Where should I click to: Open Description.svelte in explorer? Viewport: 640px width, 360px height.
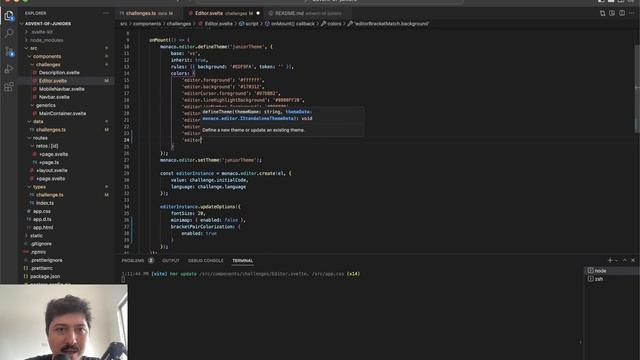pos(59,73)
